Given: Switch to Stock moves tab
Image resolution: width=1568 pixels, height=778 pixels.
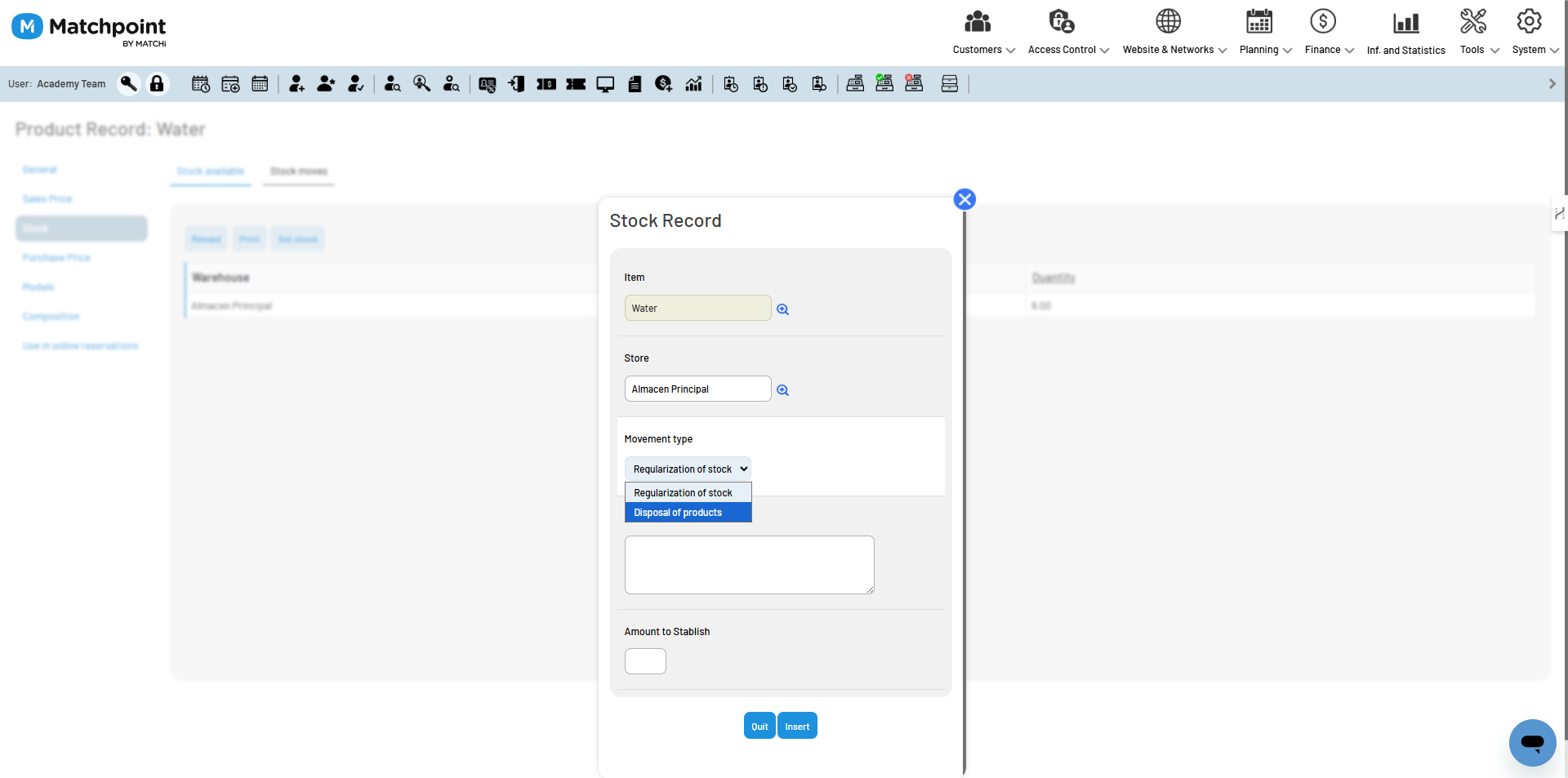Looking at the screenshot, I should click(299, 171).
